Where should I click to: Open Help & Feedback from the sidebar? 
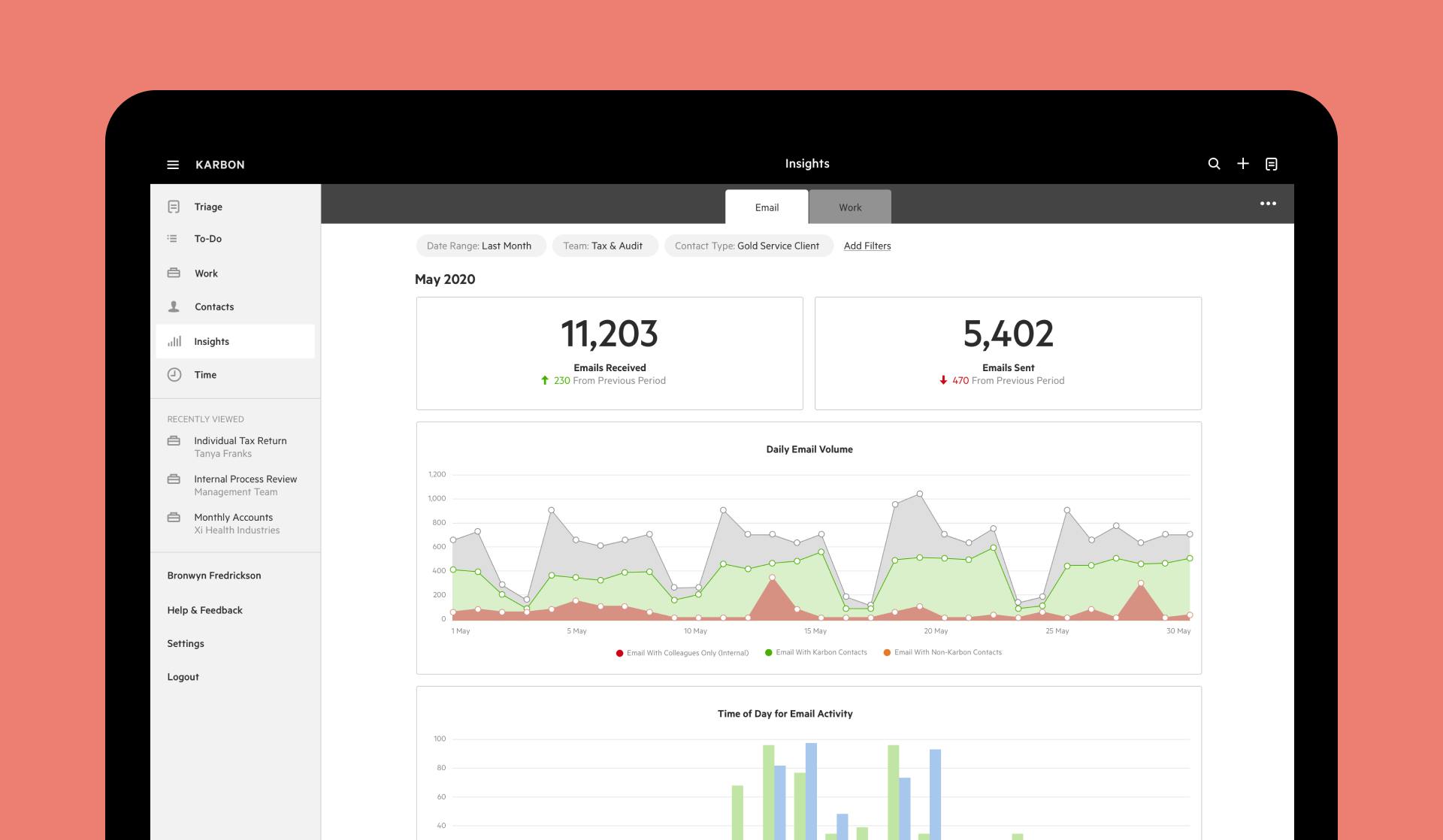[x=205, y=609]
